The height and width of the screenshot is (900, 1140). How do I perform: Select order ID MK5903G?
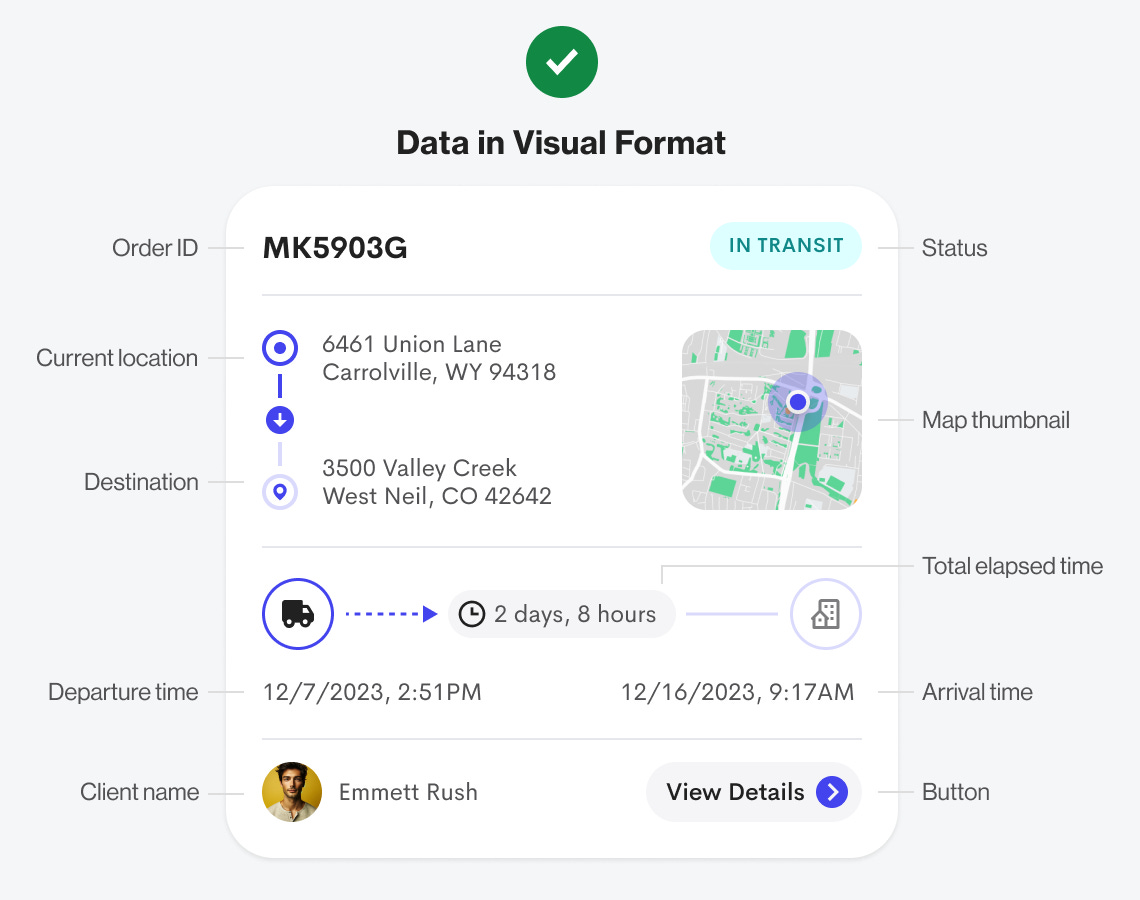(335, 248)
